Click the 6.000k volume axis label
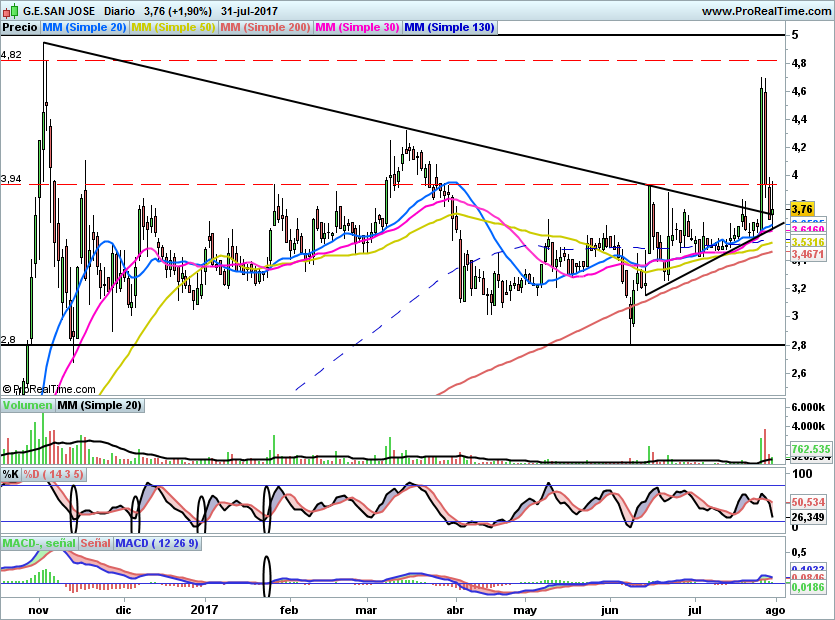This screenshot has width=835, height=620. coord(808,407)
